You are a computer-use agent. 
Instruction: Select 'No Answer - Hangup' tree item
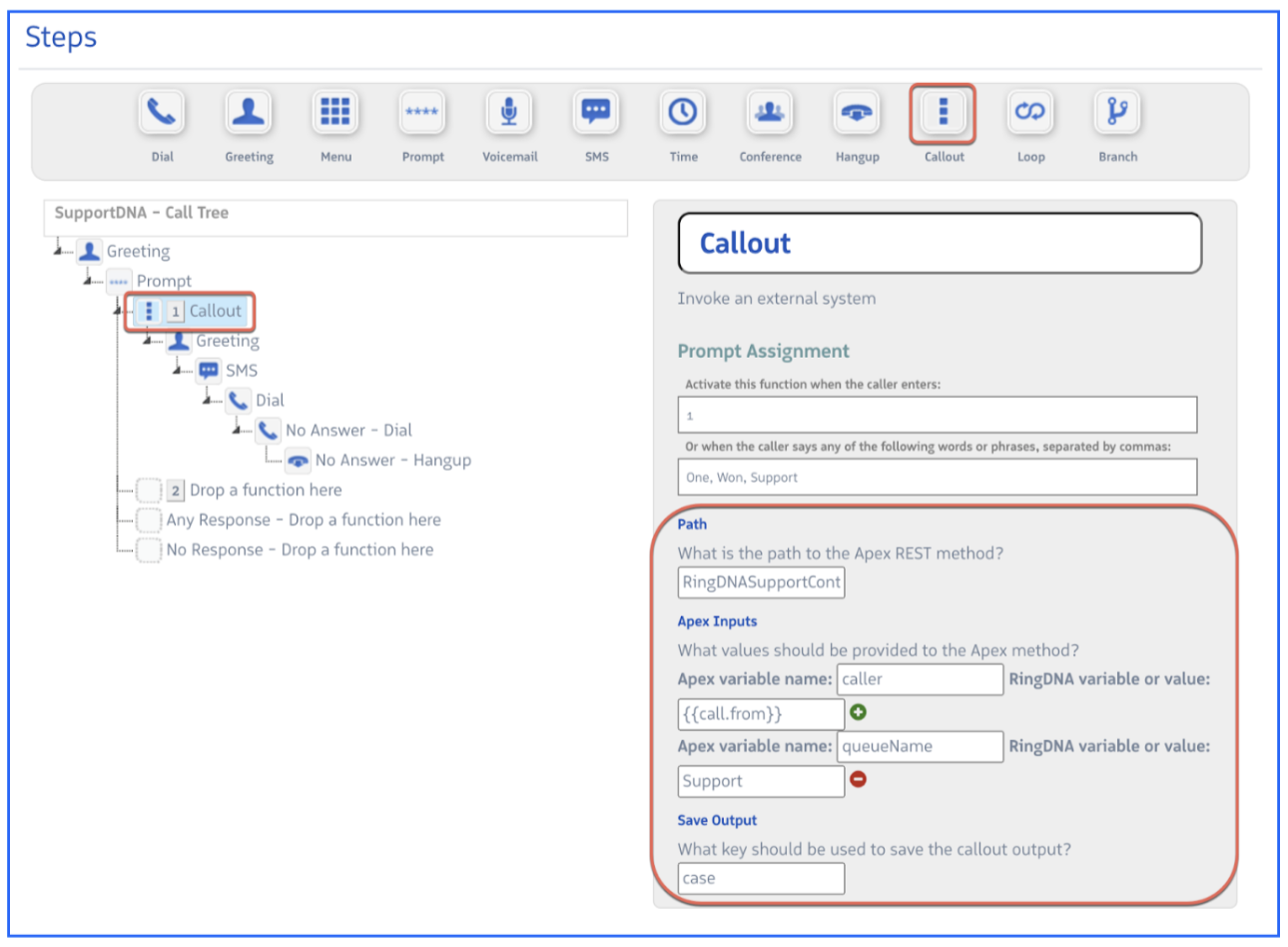[392, 461]
